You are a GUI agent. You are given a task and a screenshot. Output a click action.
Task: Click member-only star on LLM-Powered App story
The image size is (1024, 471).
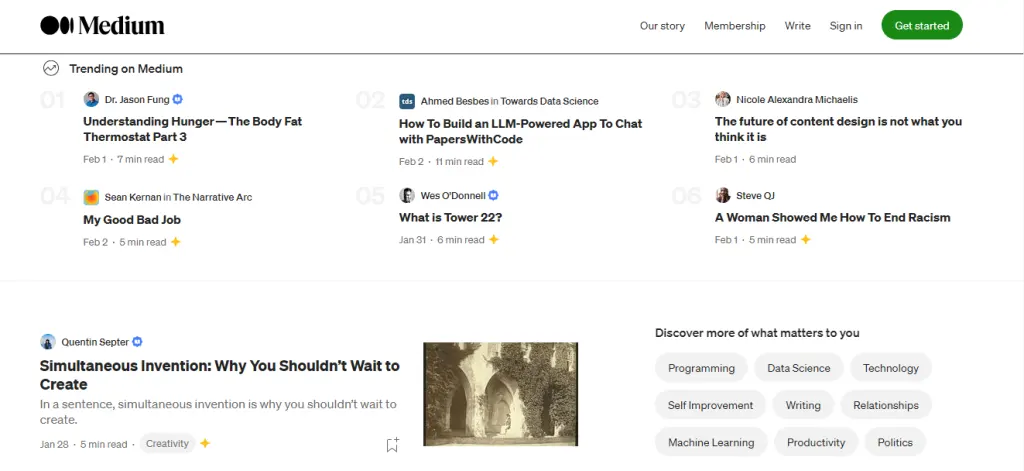(x=493, y=161)
